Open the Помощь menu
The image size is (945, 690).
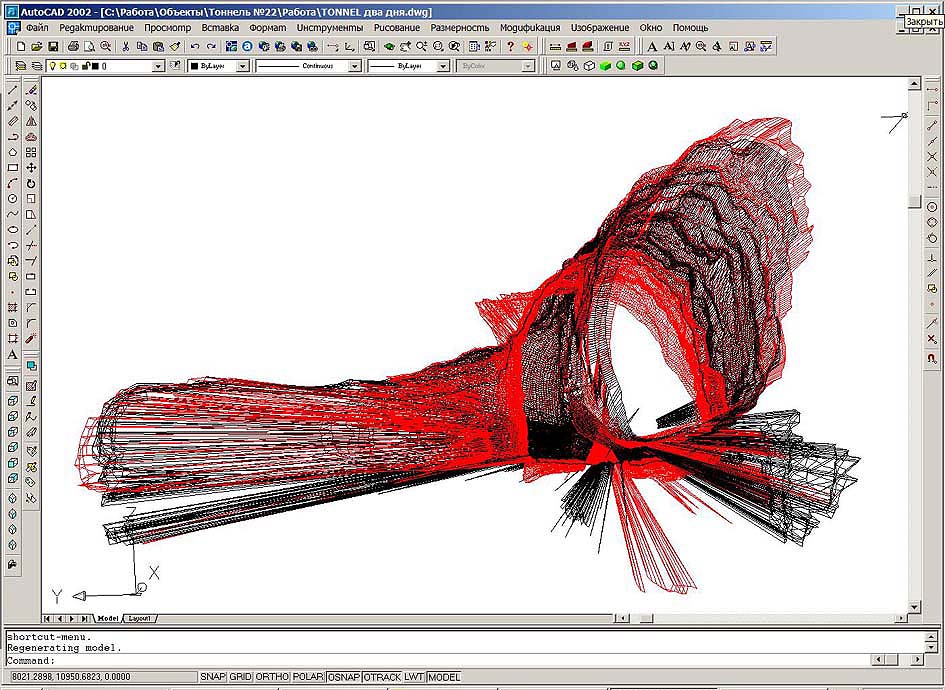[x=690, y=28]
